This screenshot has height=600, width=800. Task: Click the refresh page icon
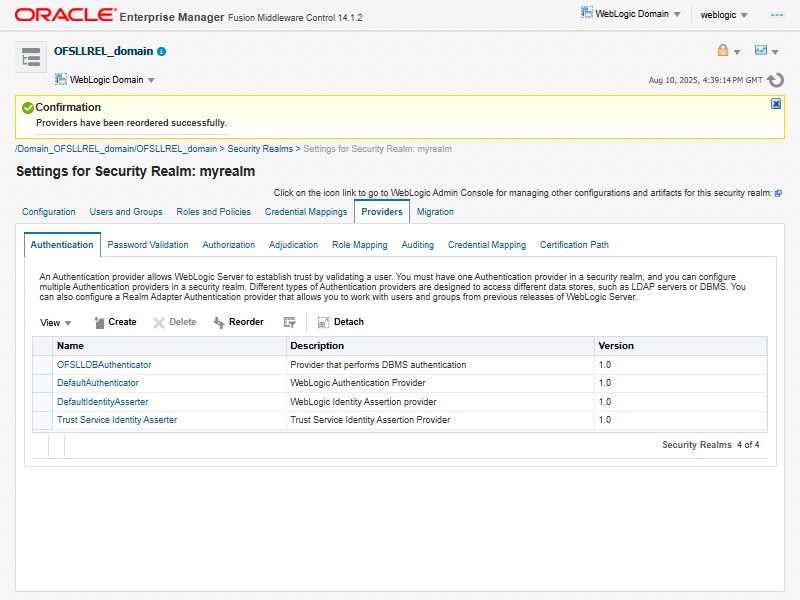tap(776, 80)
